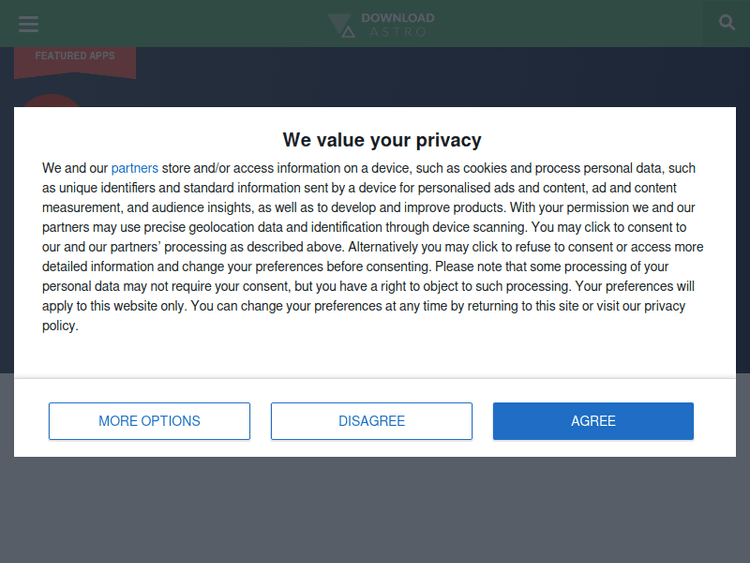Click the words 'privacy policy' in the paragraph
The height and width of the screenshot is (563, 750).
(664, 306)
